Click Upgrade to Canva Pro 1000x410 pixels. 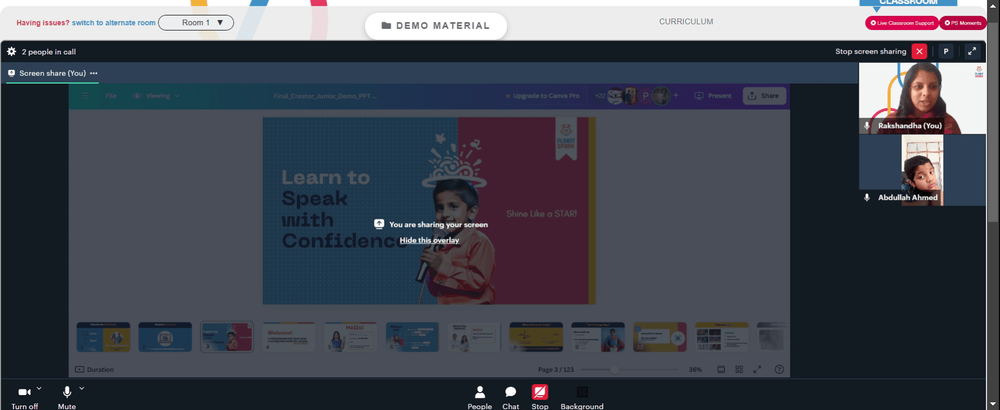point(541,96)
